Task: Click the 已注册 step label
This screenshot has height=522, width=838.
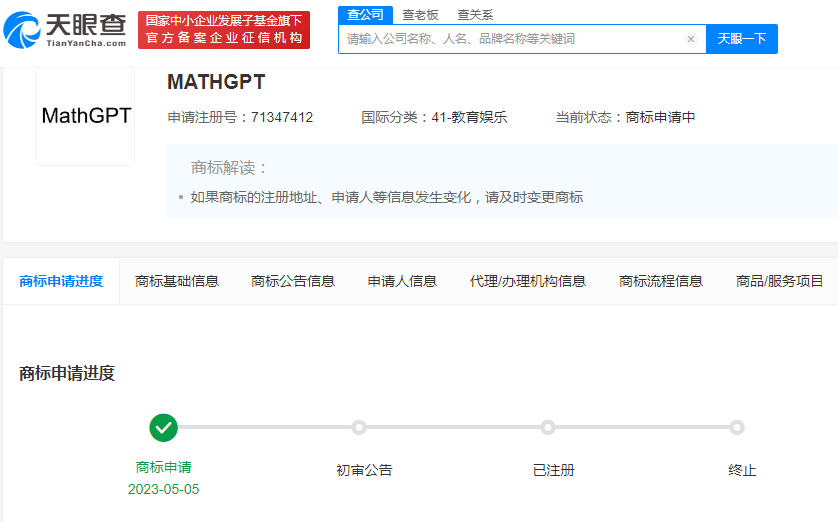Action: point(554,470)
